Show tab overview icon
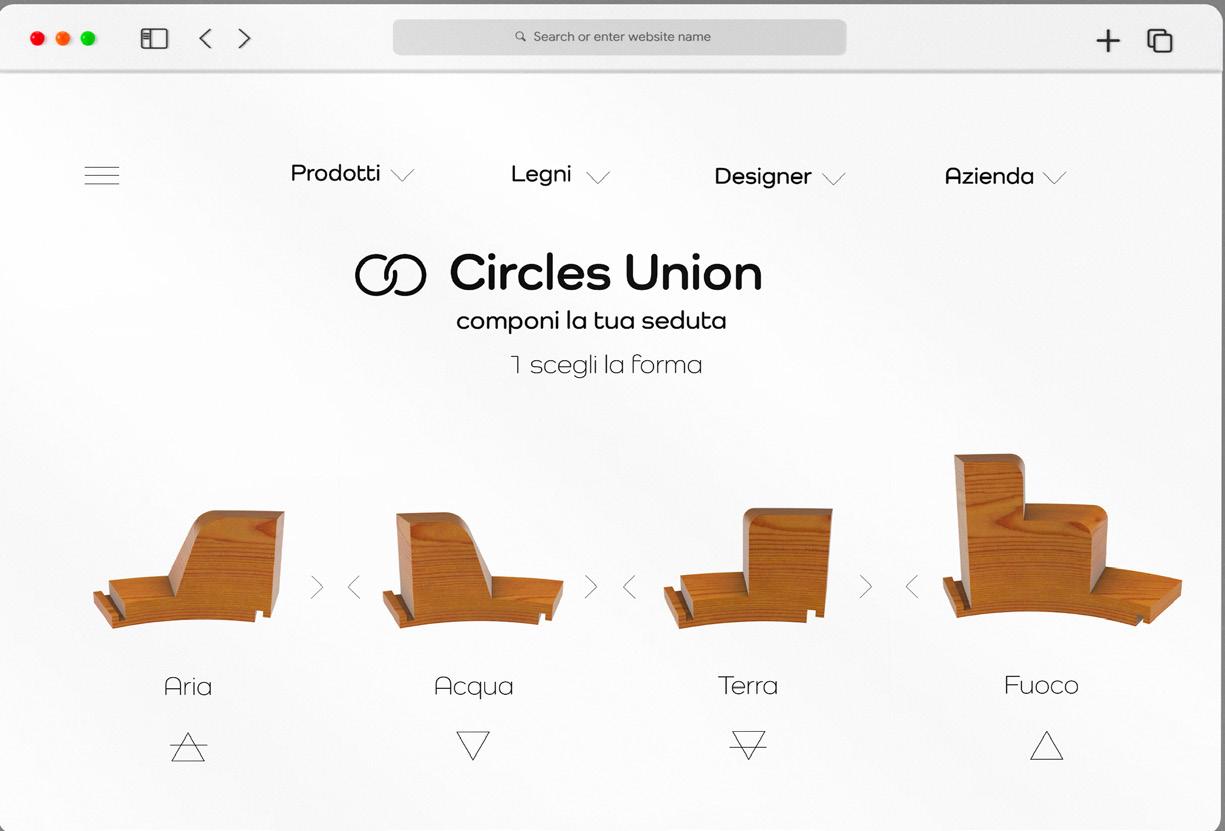Screen dimensions: 1225x831 pos(1160,40)
